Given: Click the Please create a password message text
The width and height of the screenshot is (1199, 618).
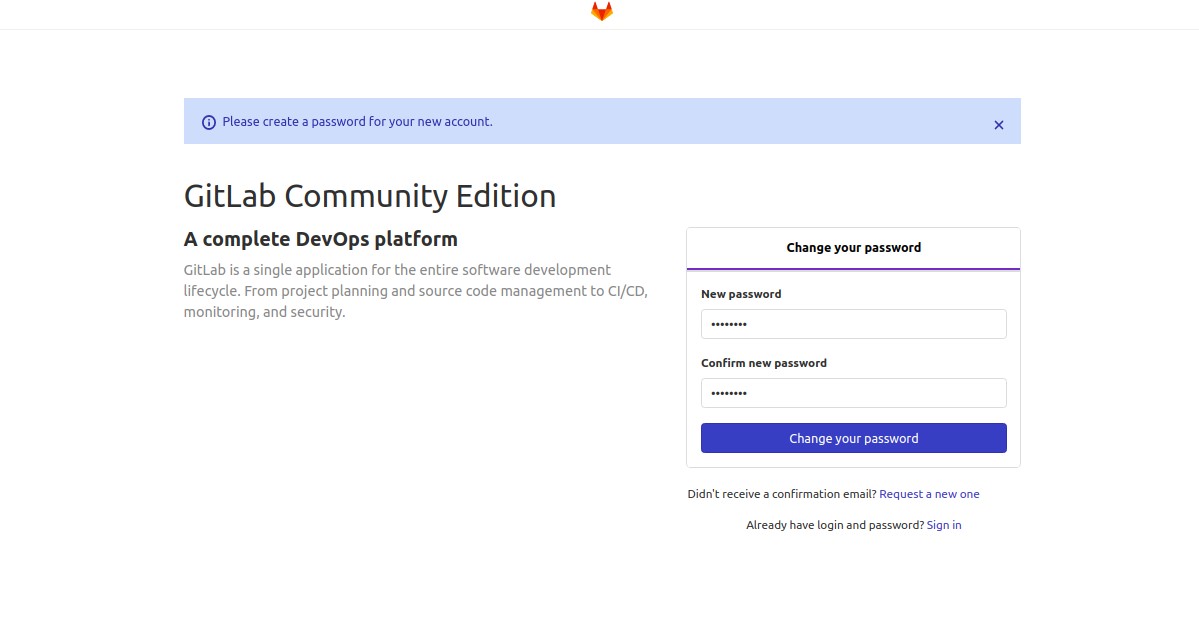Looking at the screenshot, I should [x=357, y=122].
